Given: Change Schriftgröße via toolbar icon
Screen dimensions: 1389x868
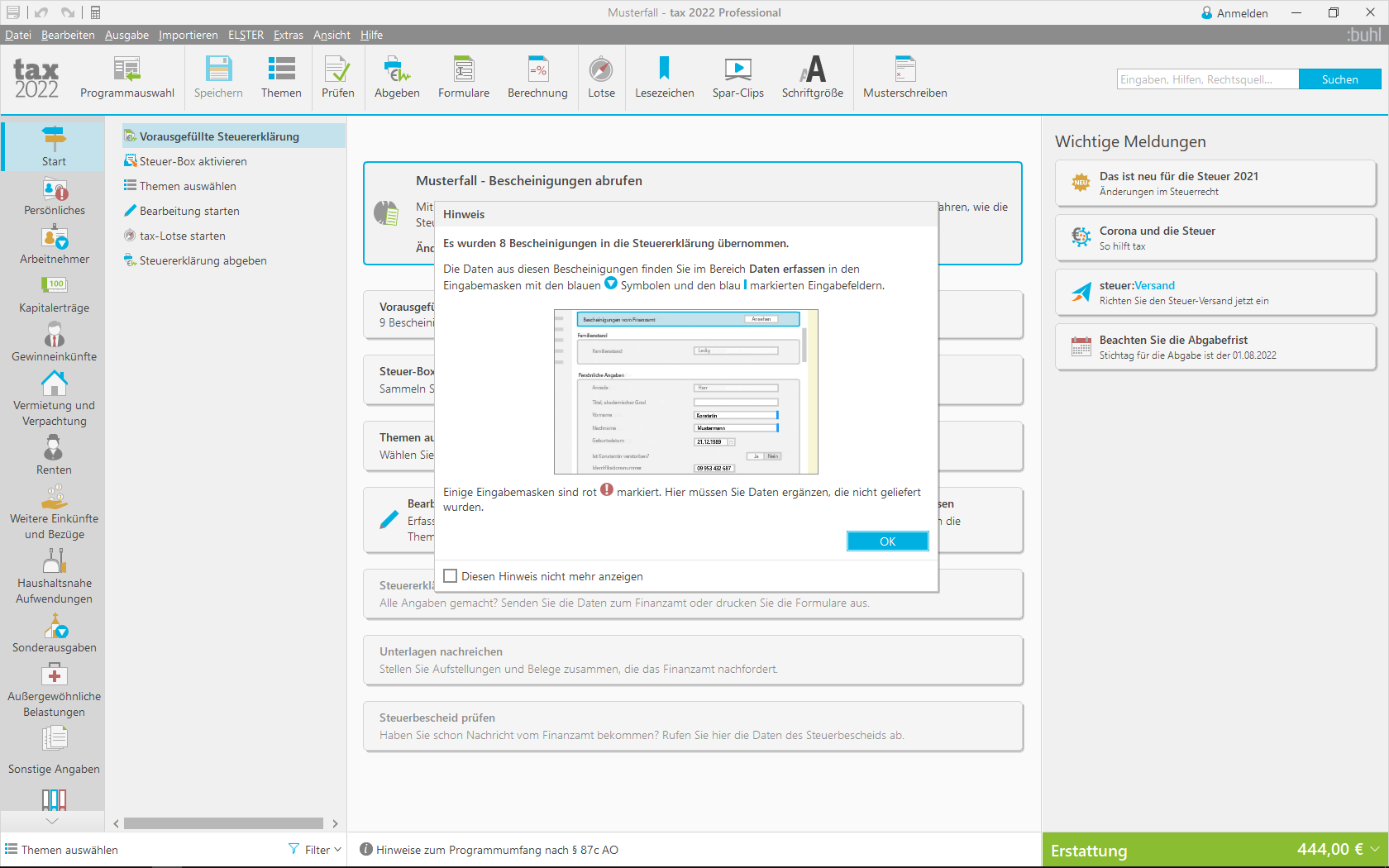Looking at the screenshot, I should pos(813,78).
